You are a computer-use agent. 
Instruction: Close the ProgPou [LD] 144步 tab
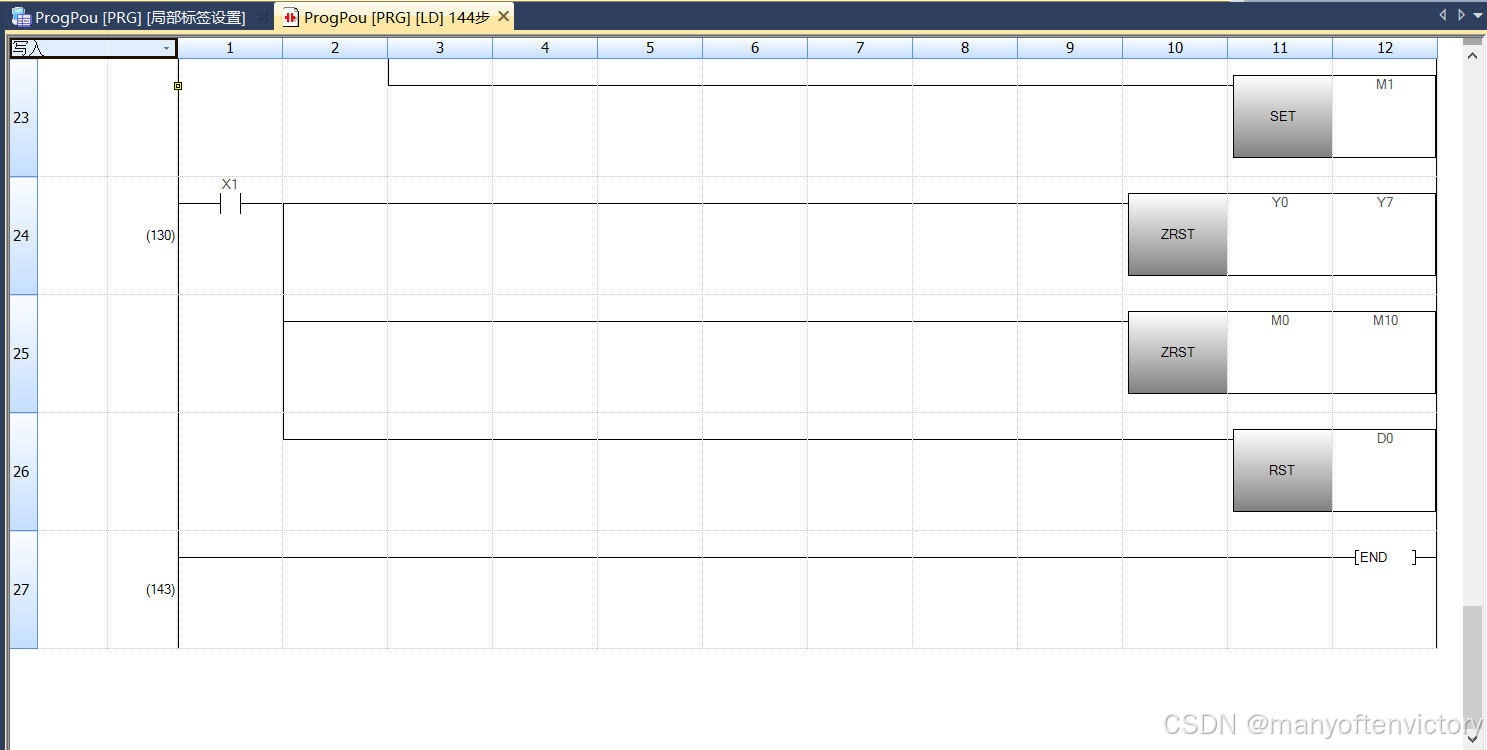(x=503, y=17)
